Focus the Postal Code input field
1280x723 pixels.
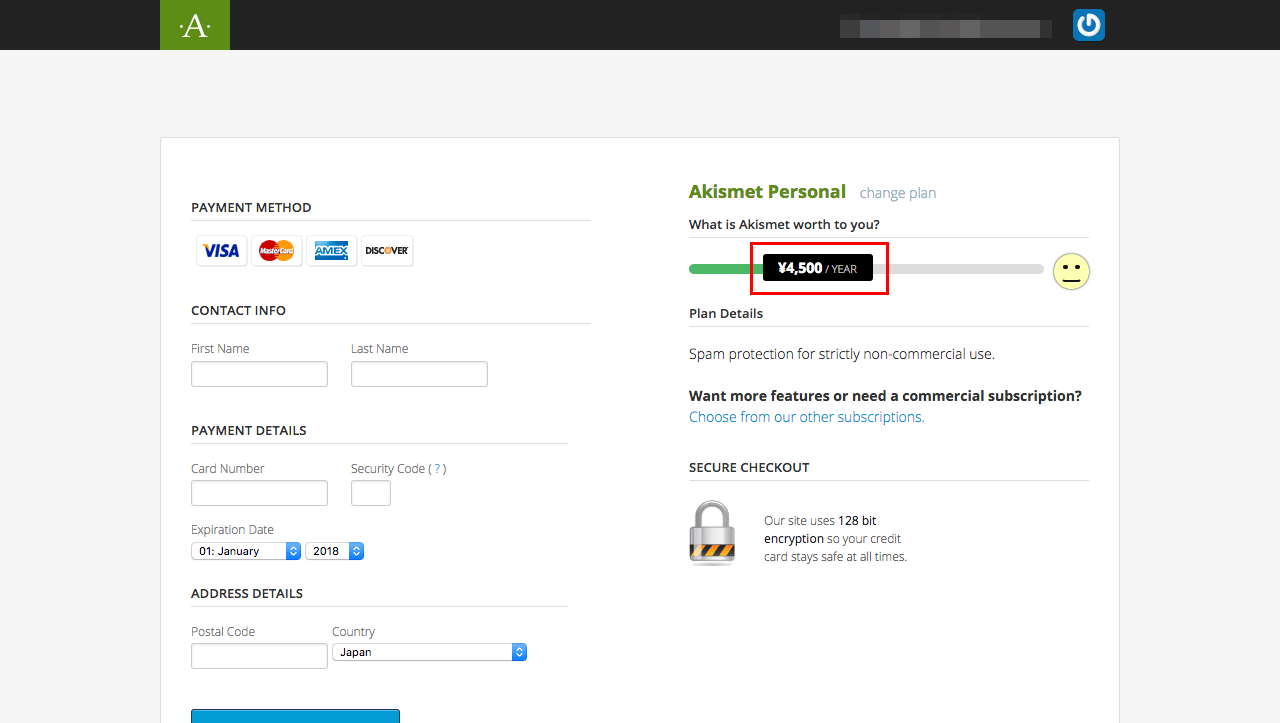[259, 656]
